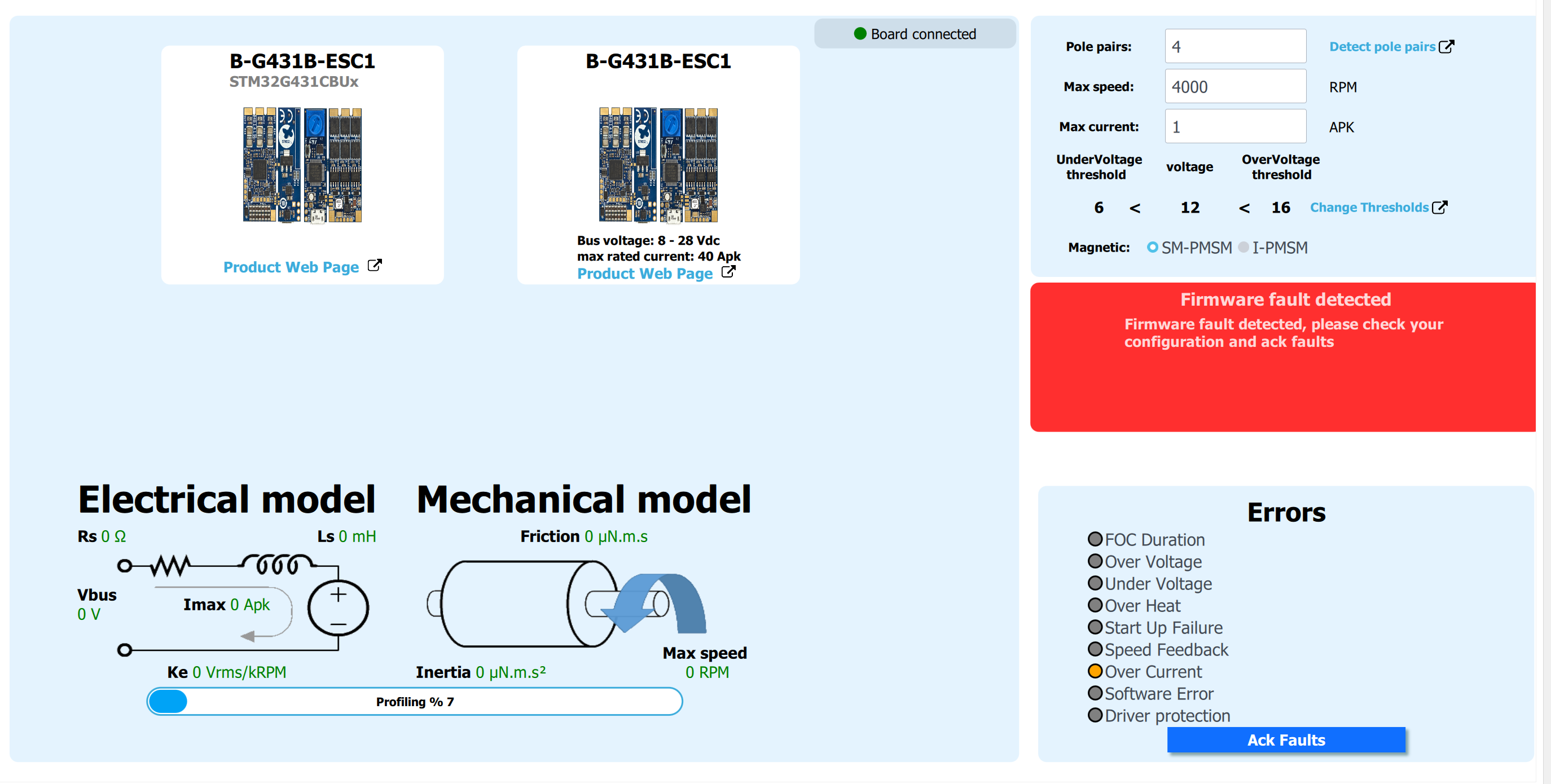Click the Over Heat error indicator

[1095, 605]
